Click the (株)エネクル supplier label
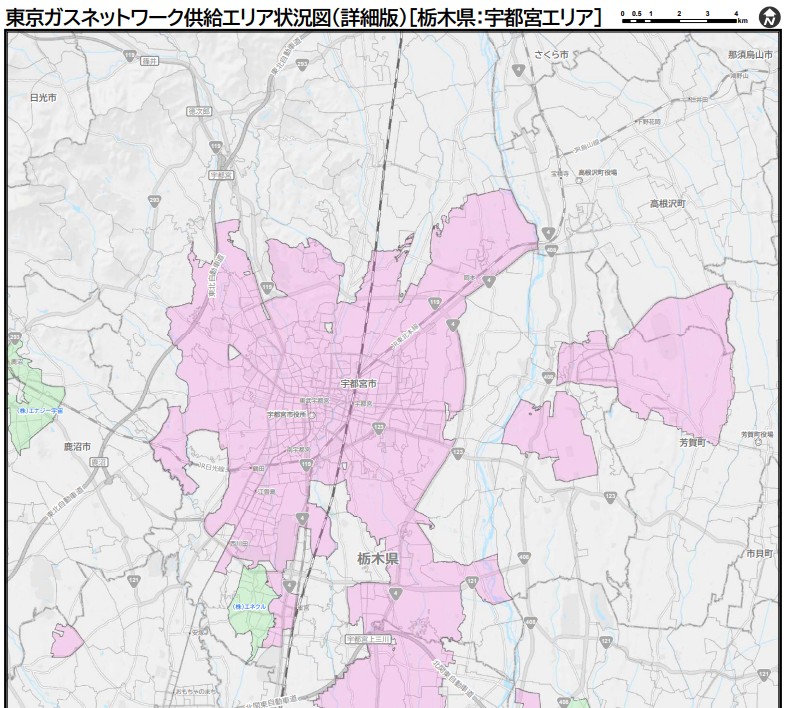Viewport: 790px width, 708px height. tap(247, 607)
